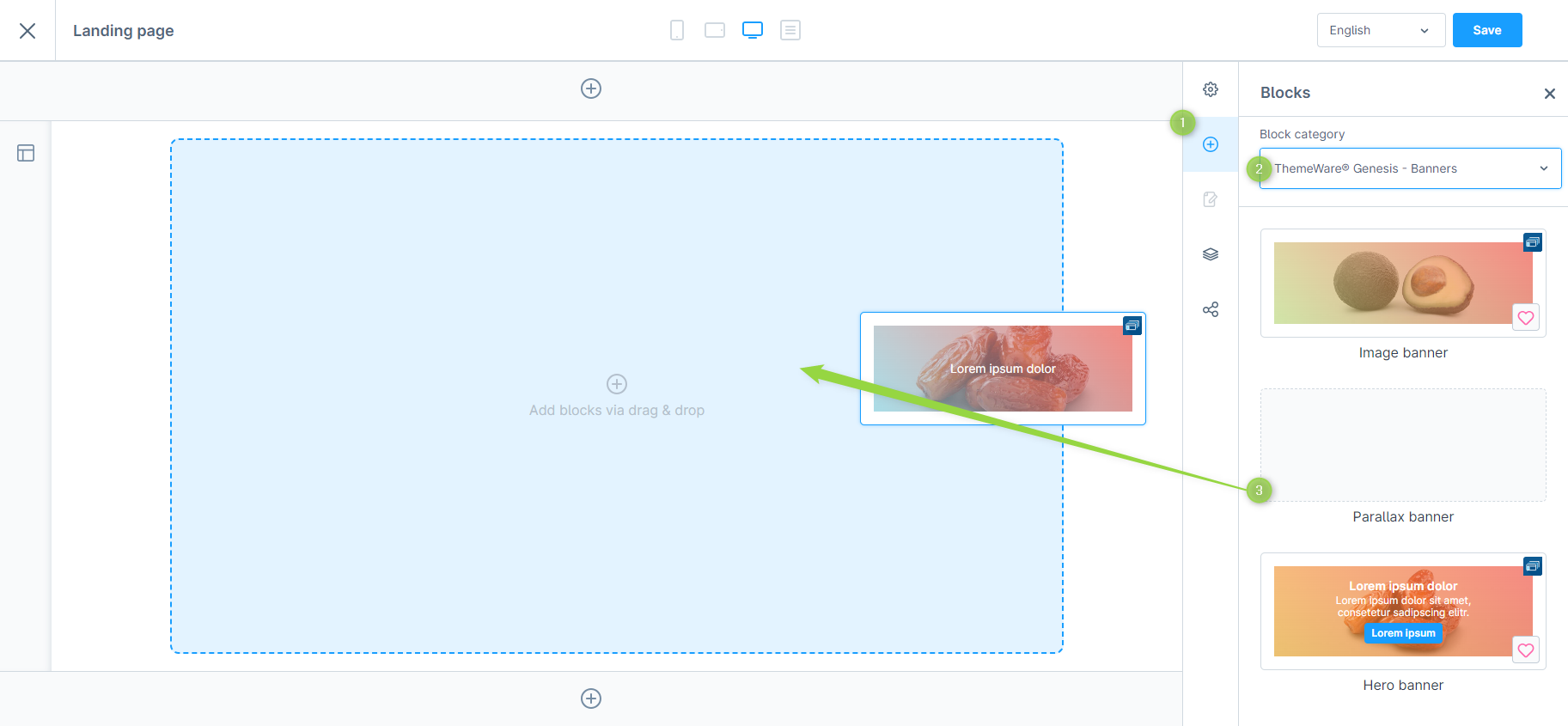The height and width of the screenshot is (726, 1568).
Task: Favorite the Hero banner with heart
Action: (1526, 650)
